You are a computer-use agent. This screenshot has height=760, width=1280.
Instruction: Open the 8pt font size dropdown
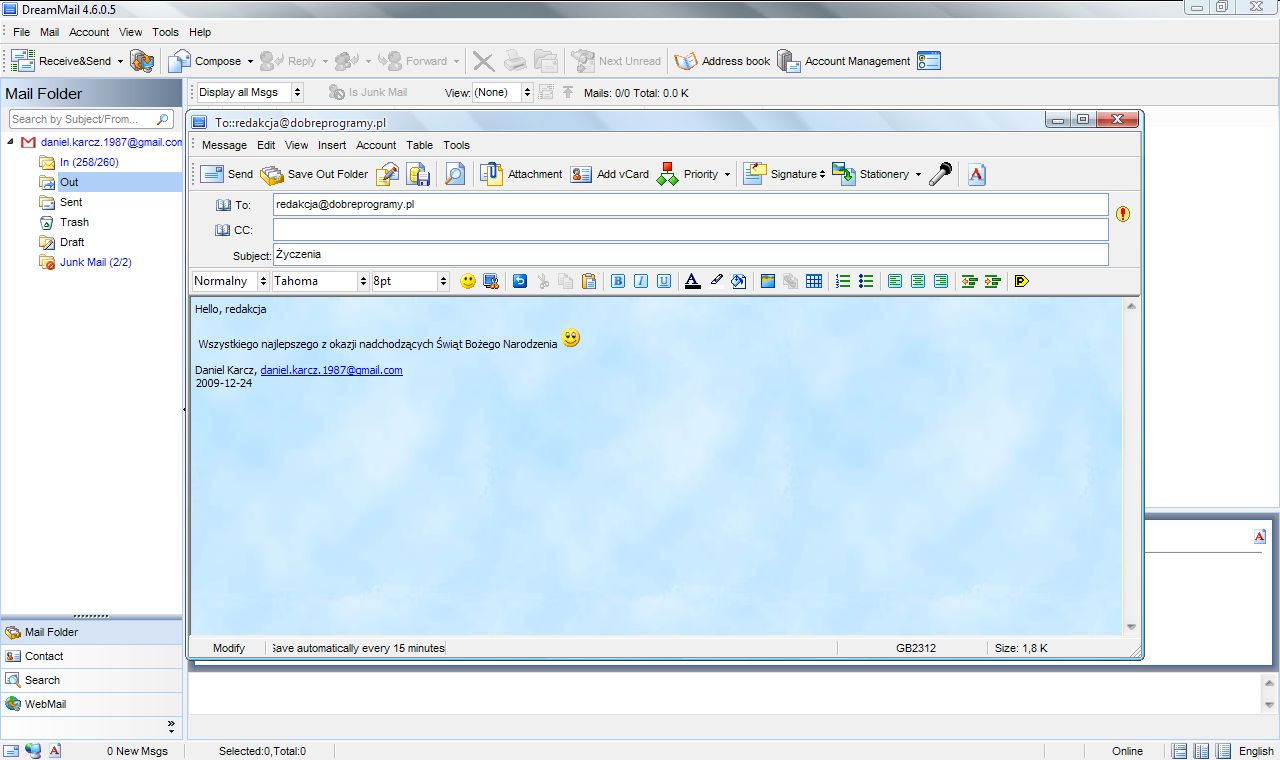click(x=443, y=281)
